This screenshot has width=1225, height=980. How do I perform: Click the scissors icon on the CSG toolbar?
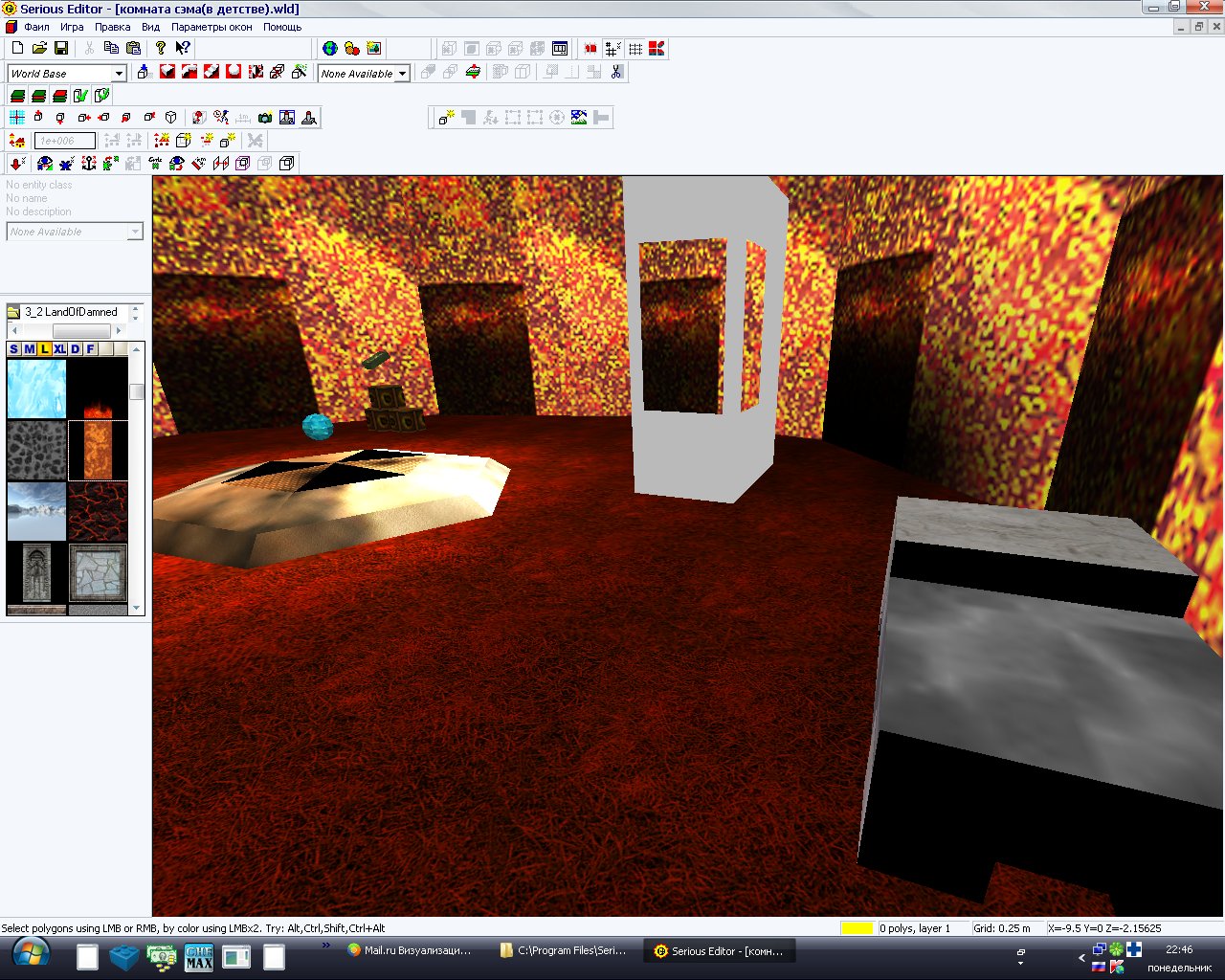(616, 72)
